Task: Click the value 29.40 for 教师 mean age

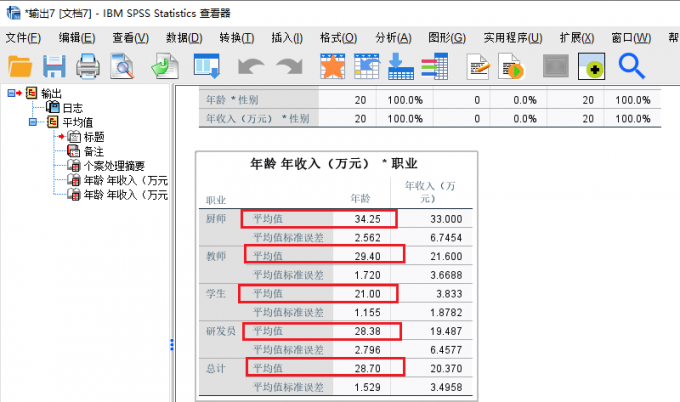Action: (x=367, y=256)
